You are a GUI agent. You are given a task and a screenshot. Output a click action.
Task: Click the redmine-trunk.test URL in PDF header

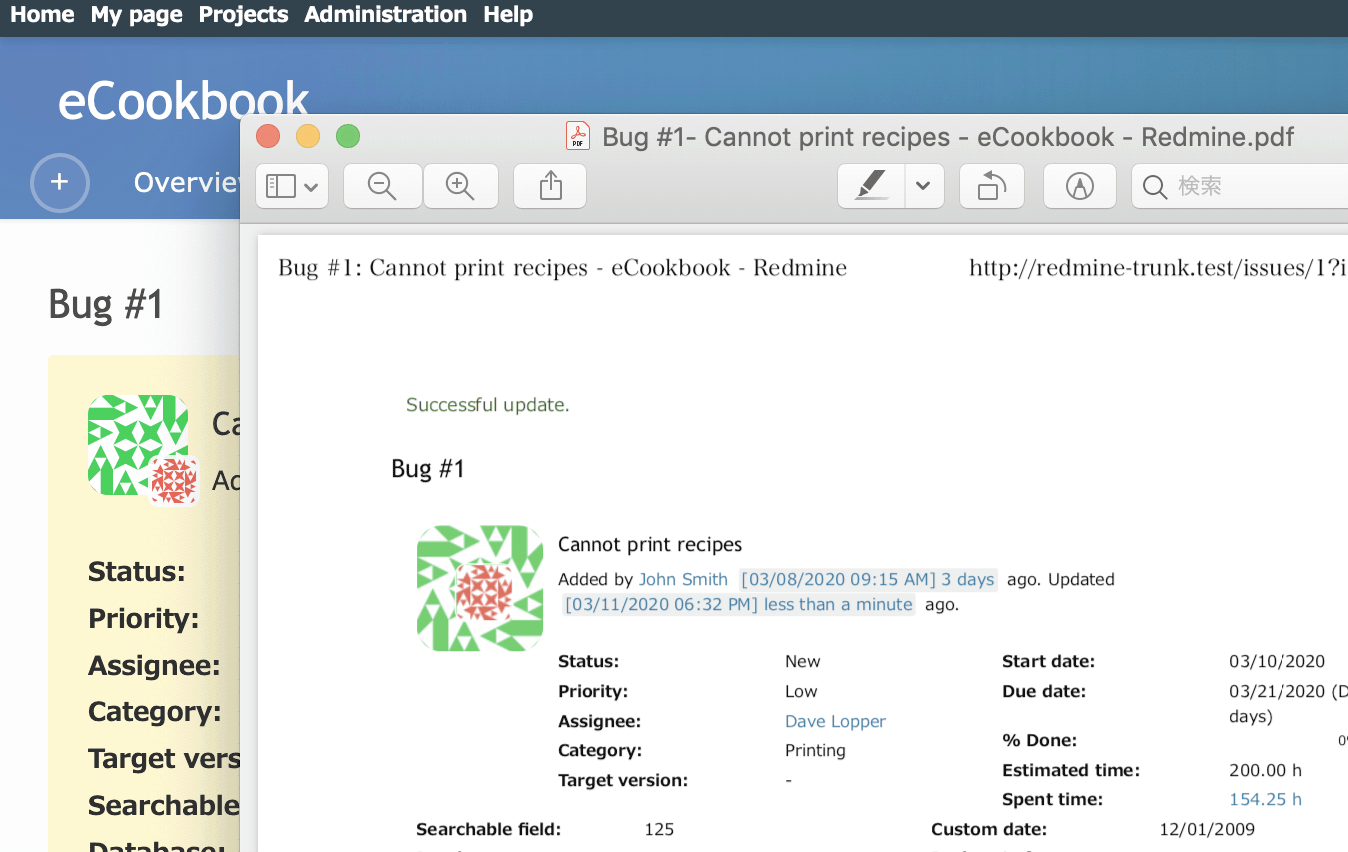tap(1158, 268)
